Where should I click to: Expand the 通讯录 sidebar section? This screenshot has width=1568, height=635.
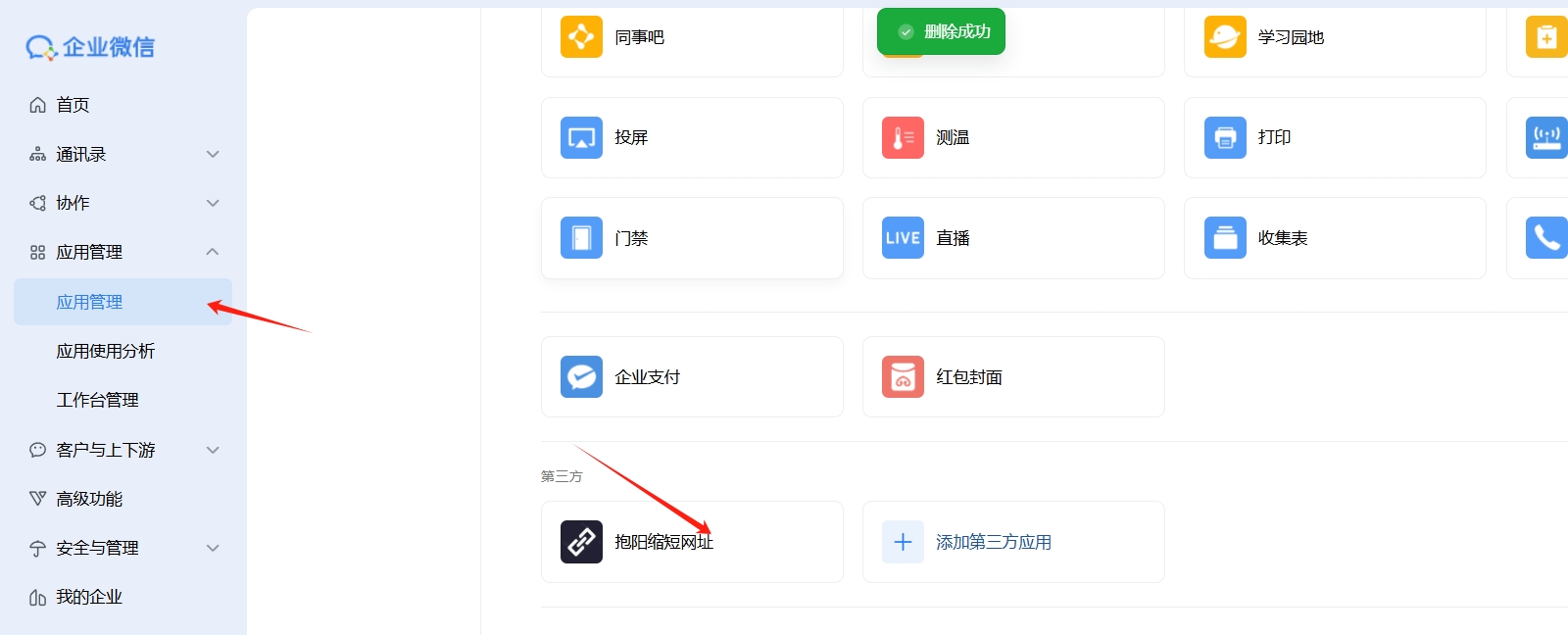coord(213,155)
